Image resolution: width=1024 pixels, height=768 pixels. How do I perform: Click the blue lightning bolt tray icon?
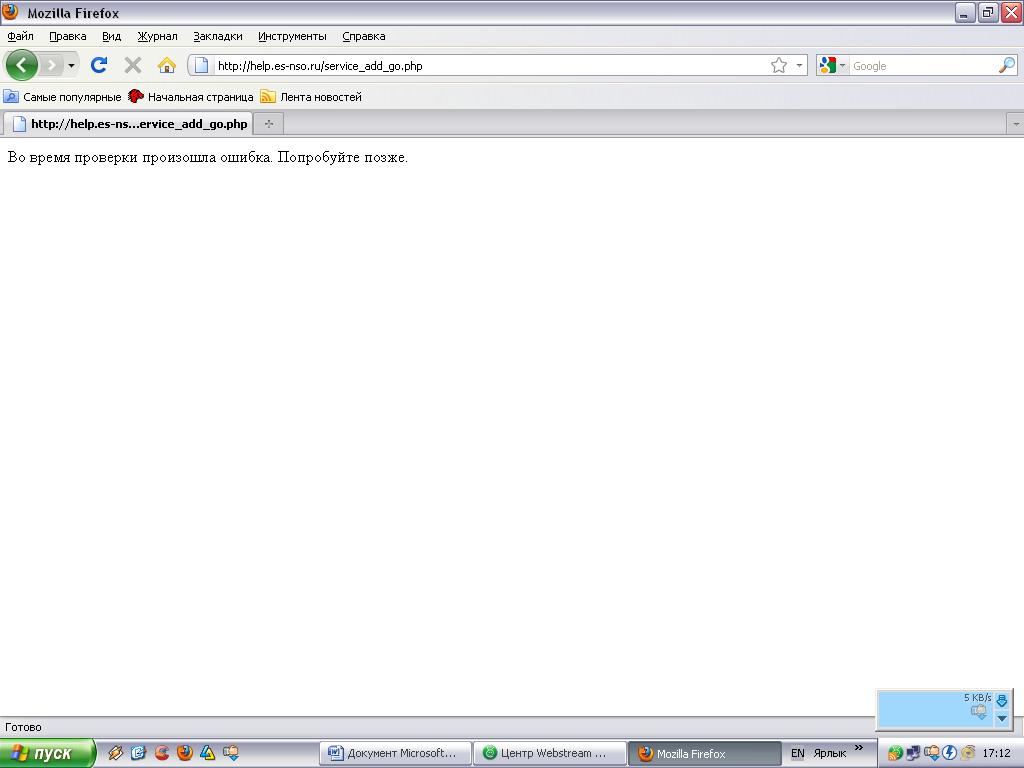(x=949, y=753)
